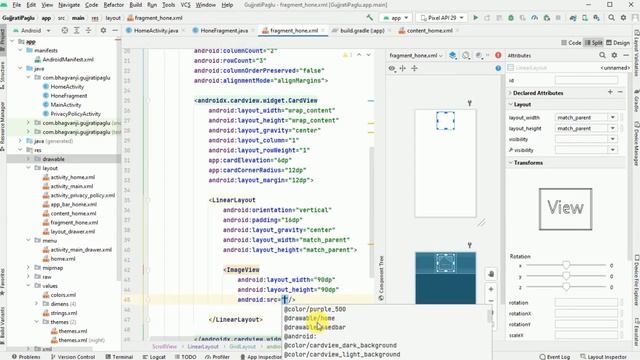This screenshot has height=360, width=640.
Task: Collapse the Declared Attributes section
Action: pos(510,93)
